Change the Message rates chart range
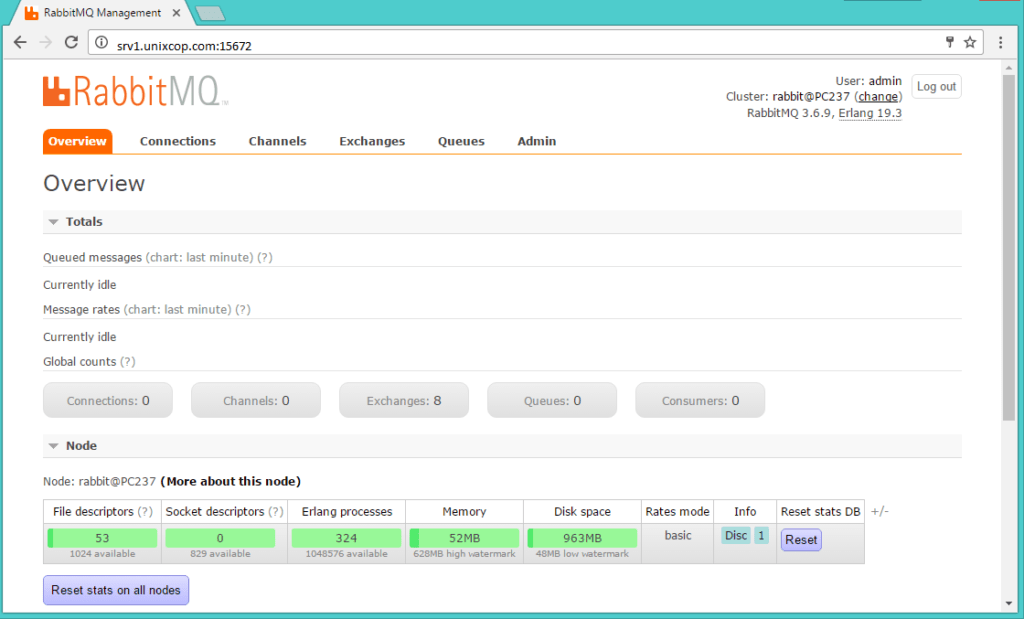The width and height of the screenshot is (1024, 619). [178, 310]
